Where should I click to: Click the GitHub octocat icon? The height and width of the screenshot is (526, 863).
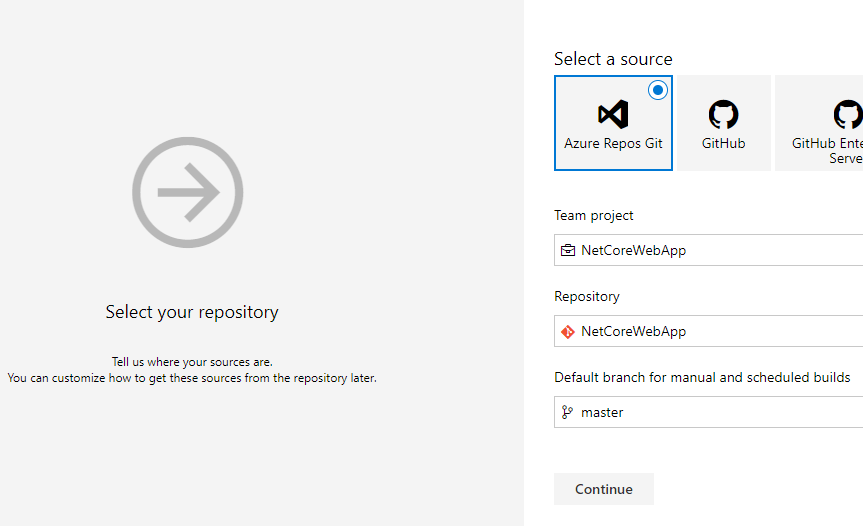tap(723, 114)
